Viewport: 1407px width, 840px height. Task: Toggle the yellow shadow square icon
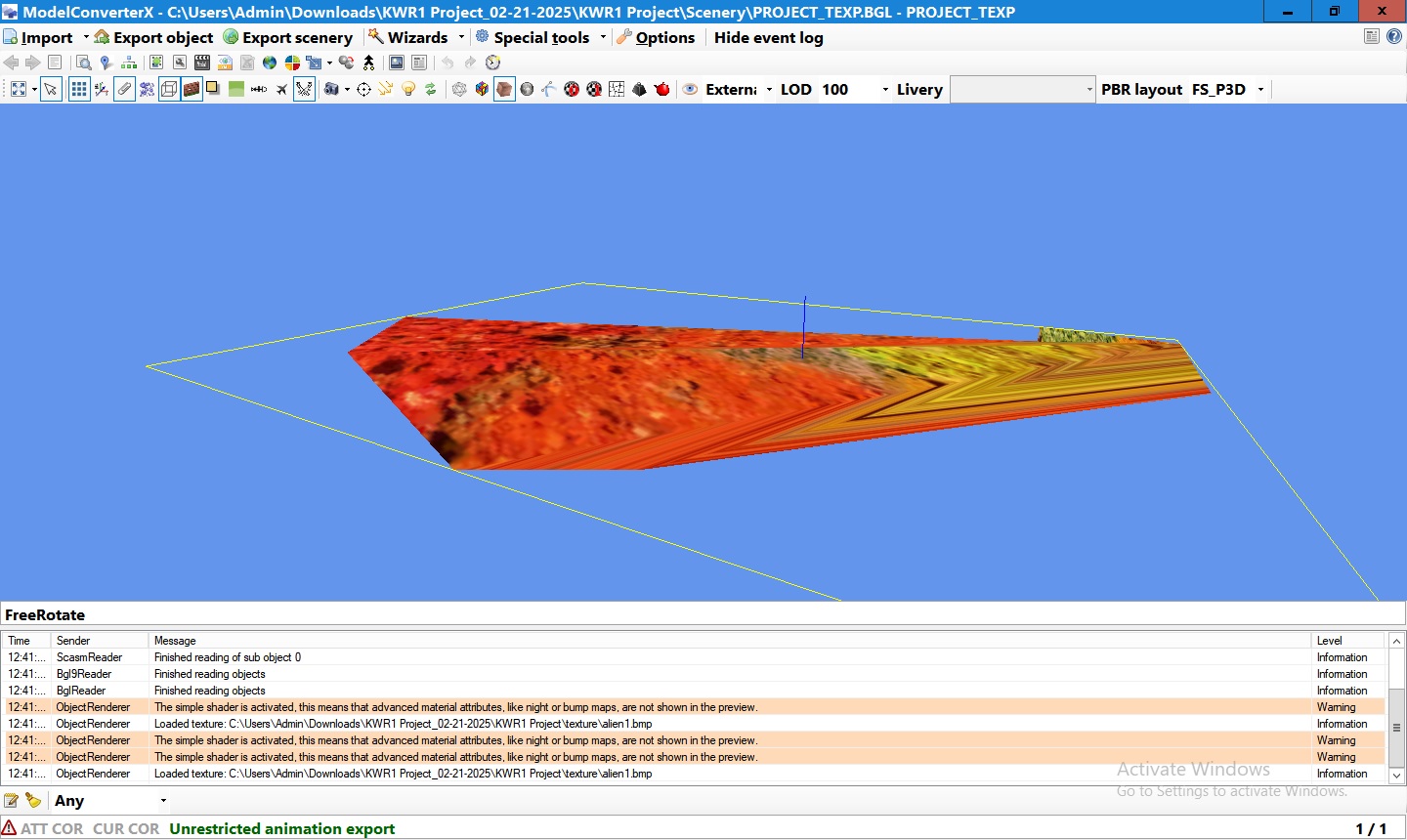tap(213, 88)
